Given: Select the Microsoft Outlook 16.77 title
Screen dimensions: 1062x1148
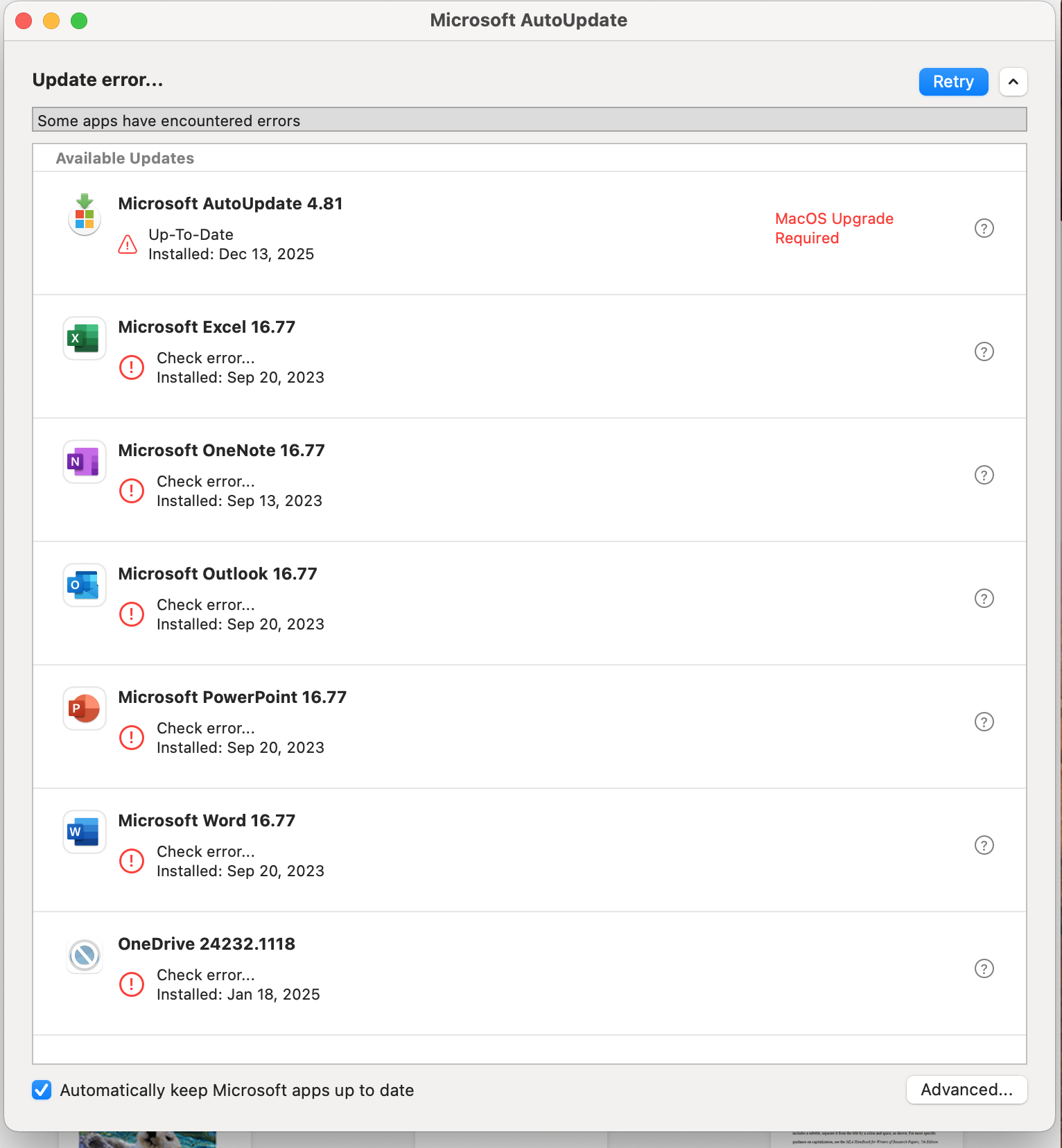Looking at the screenshot, I should tap(218, 574).
